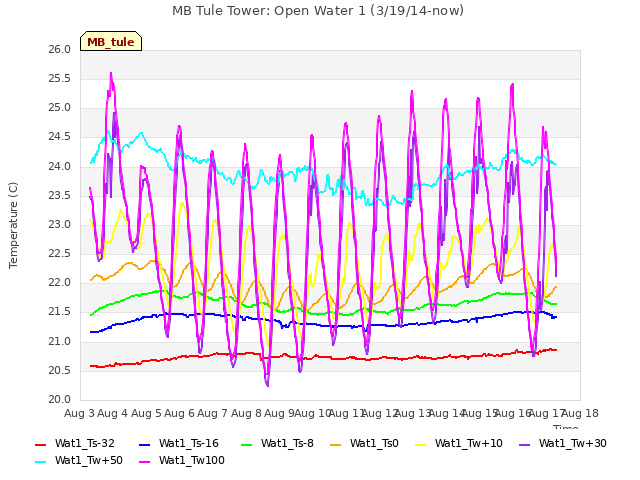The image size is (640, 480).
Task: Click the 25.0 y-axis tick label
Action: (x=60, y=108)
